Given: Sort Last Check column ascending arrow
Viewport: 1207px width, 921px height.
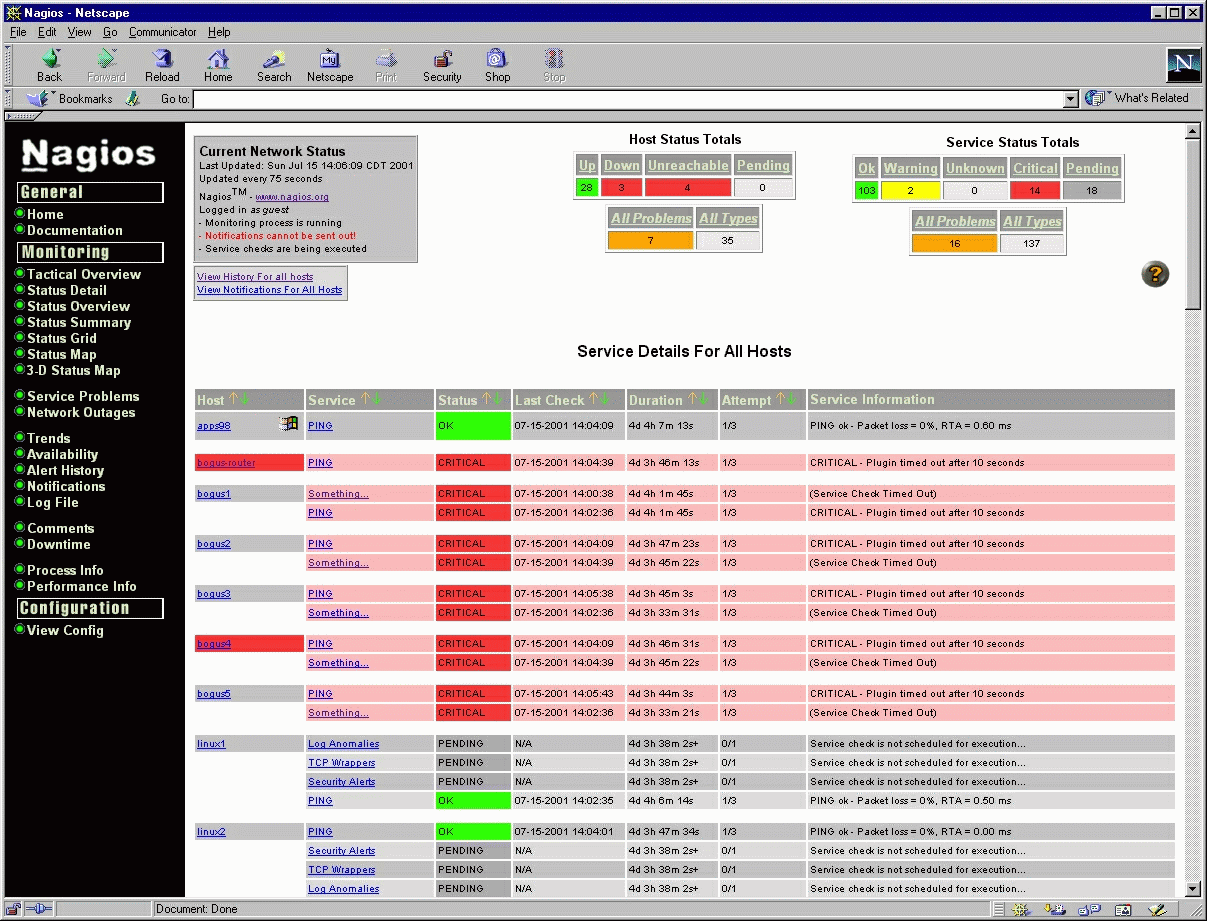Looking at the screenshot, I should click(x=593, y=400).
